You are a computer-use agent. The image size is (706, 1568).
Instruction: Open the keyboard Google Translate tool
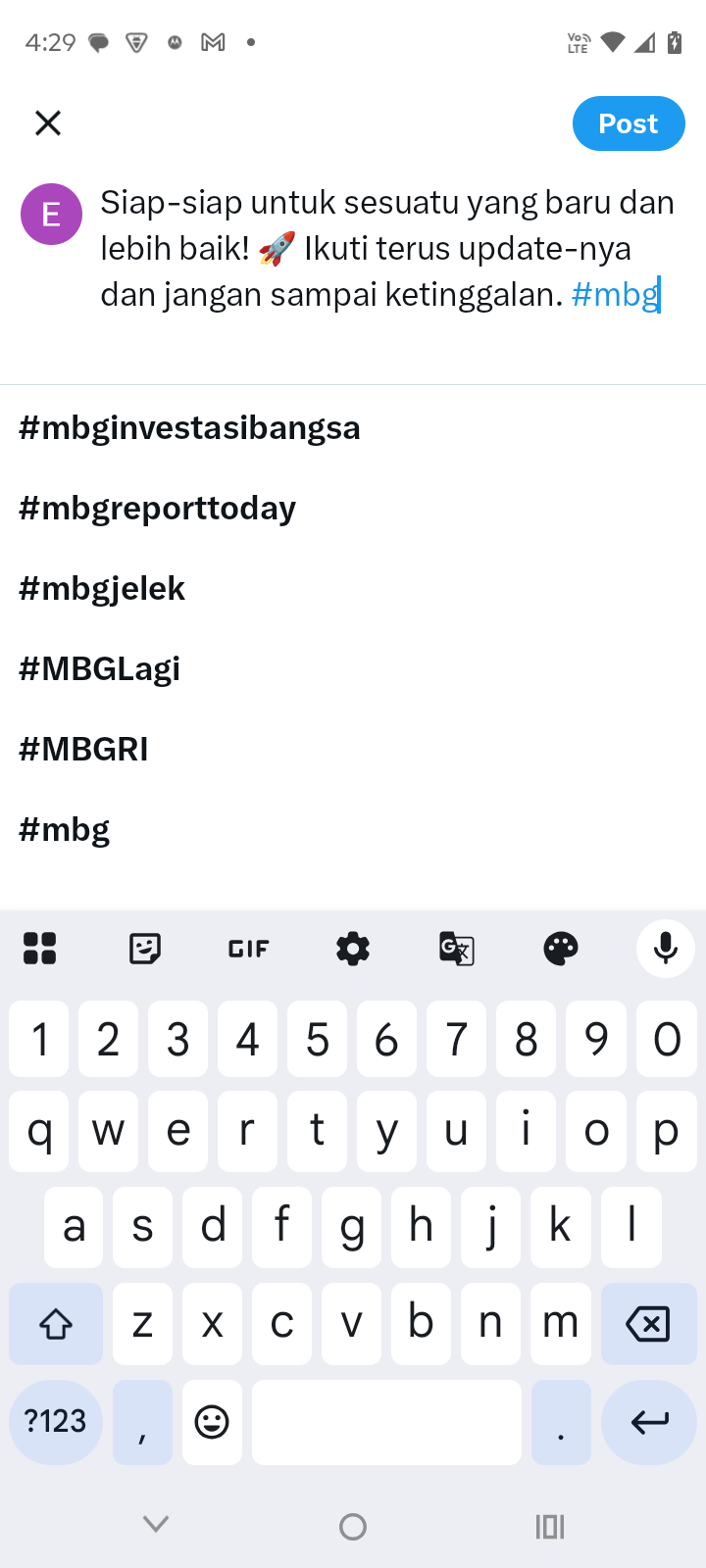click(457, 949)
